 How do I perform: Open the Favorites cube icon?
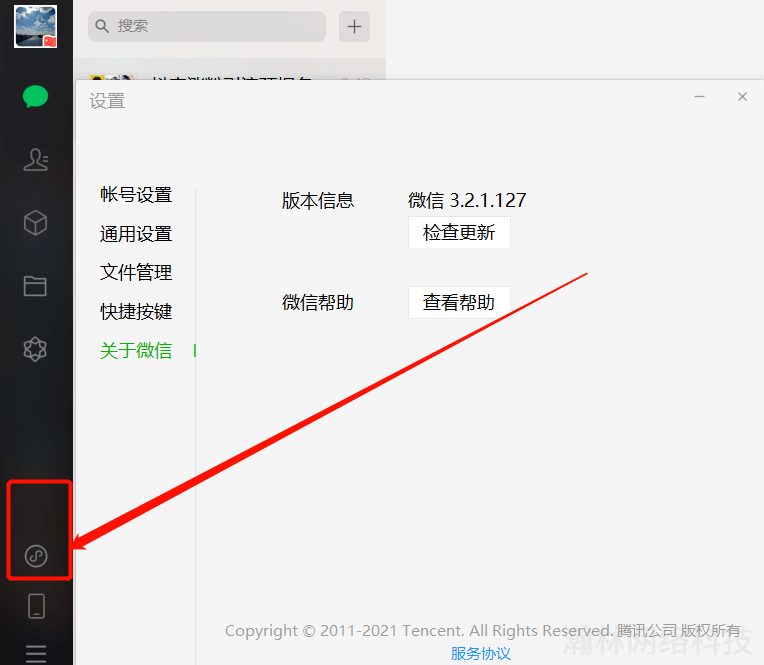[36, 223]
